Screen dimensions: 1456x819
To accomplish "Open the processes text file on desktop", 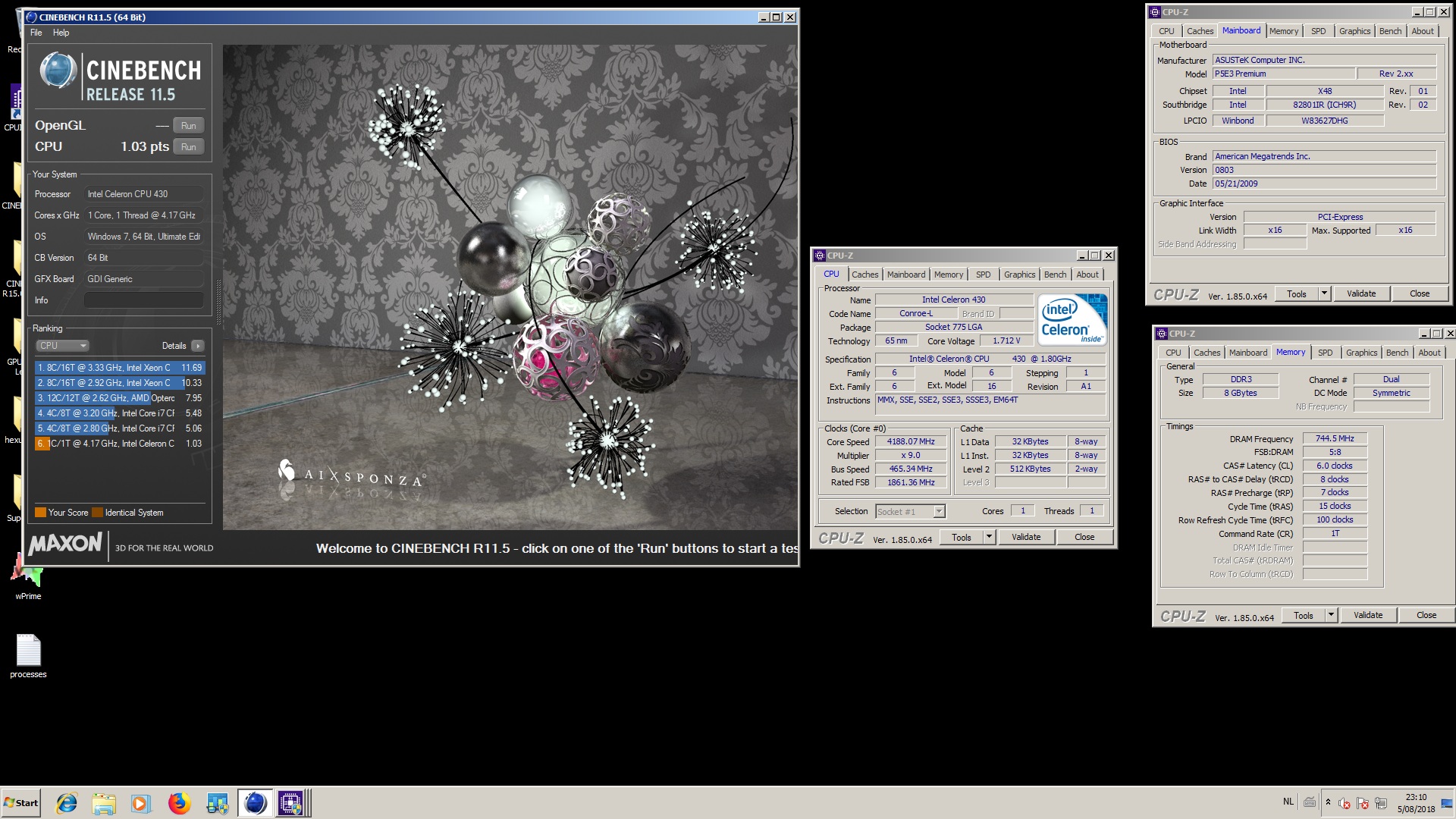I will (28, 656).
